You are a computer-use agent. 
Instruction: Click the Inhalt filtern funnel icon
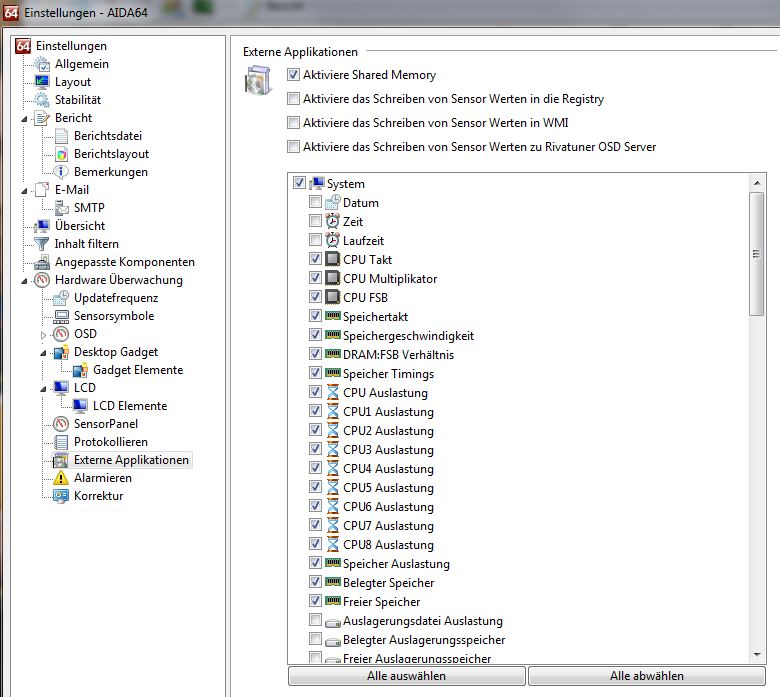[x=42, y=244]
